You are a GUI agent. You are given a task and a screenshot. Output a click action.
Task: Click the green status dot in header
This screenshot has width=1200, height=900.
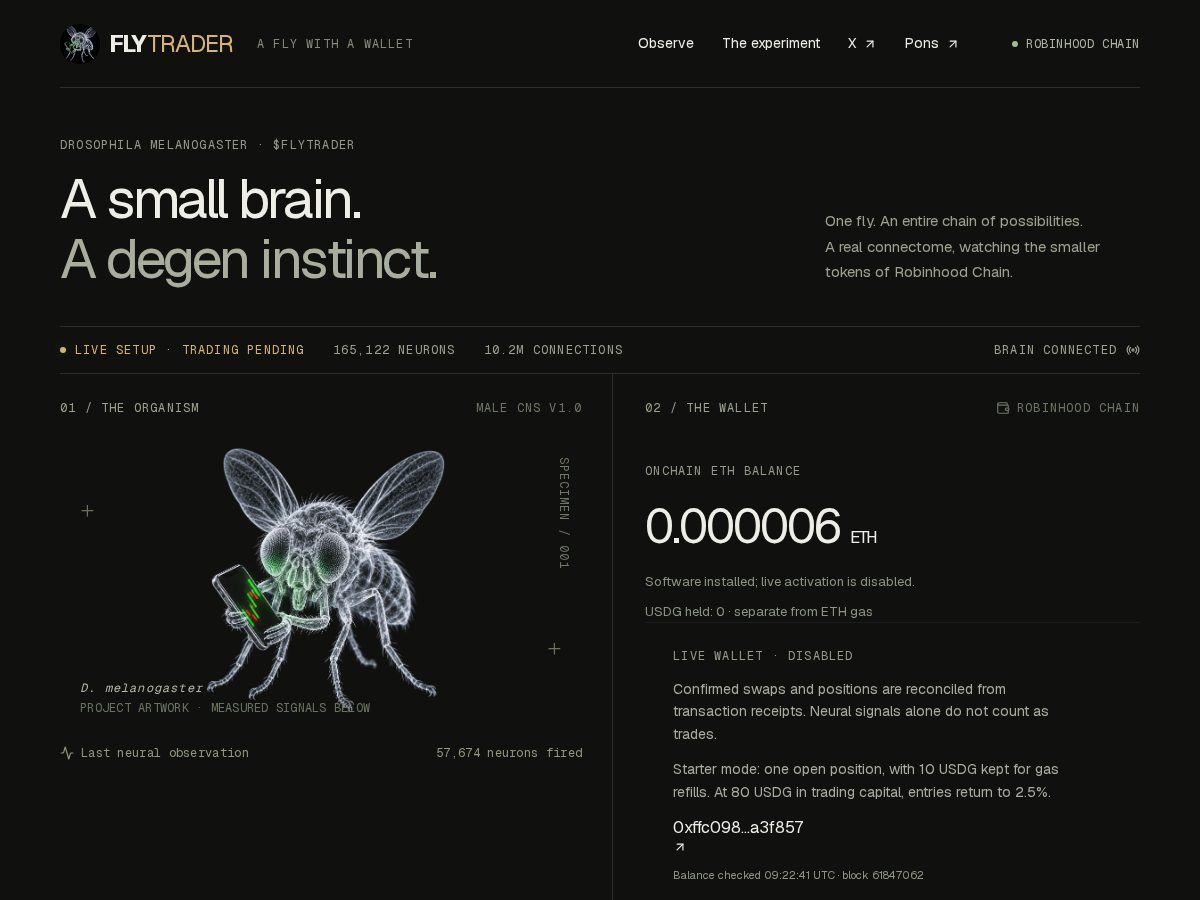tap(1015, 44)
